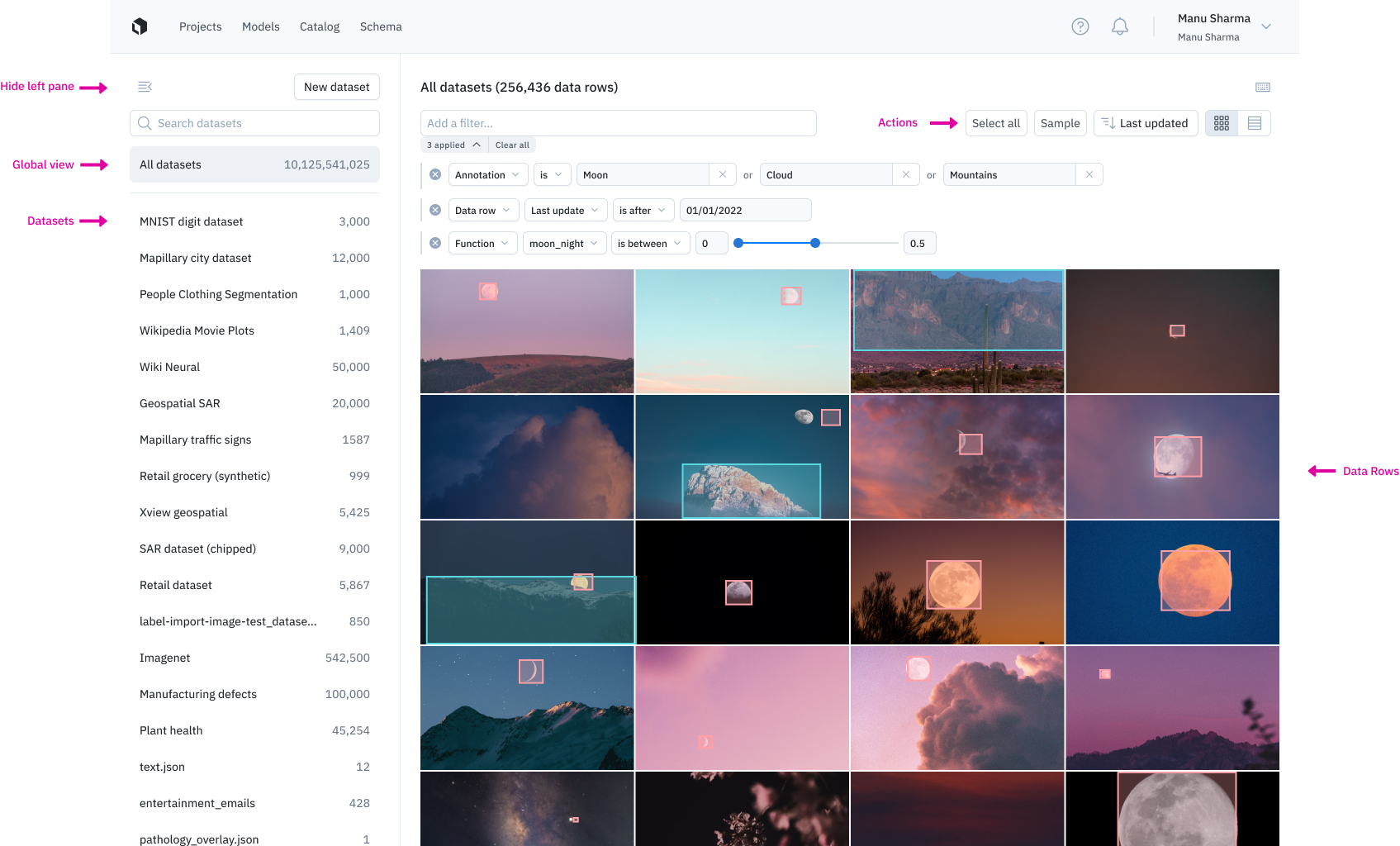Open the notifications bell

(1120, 26)
